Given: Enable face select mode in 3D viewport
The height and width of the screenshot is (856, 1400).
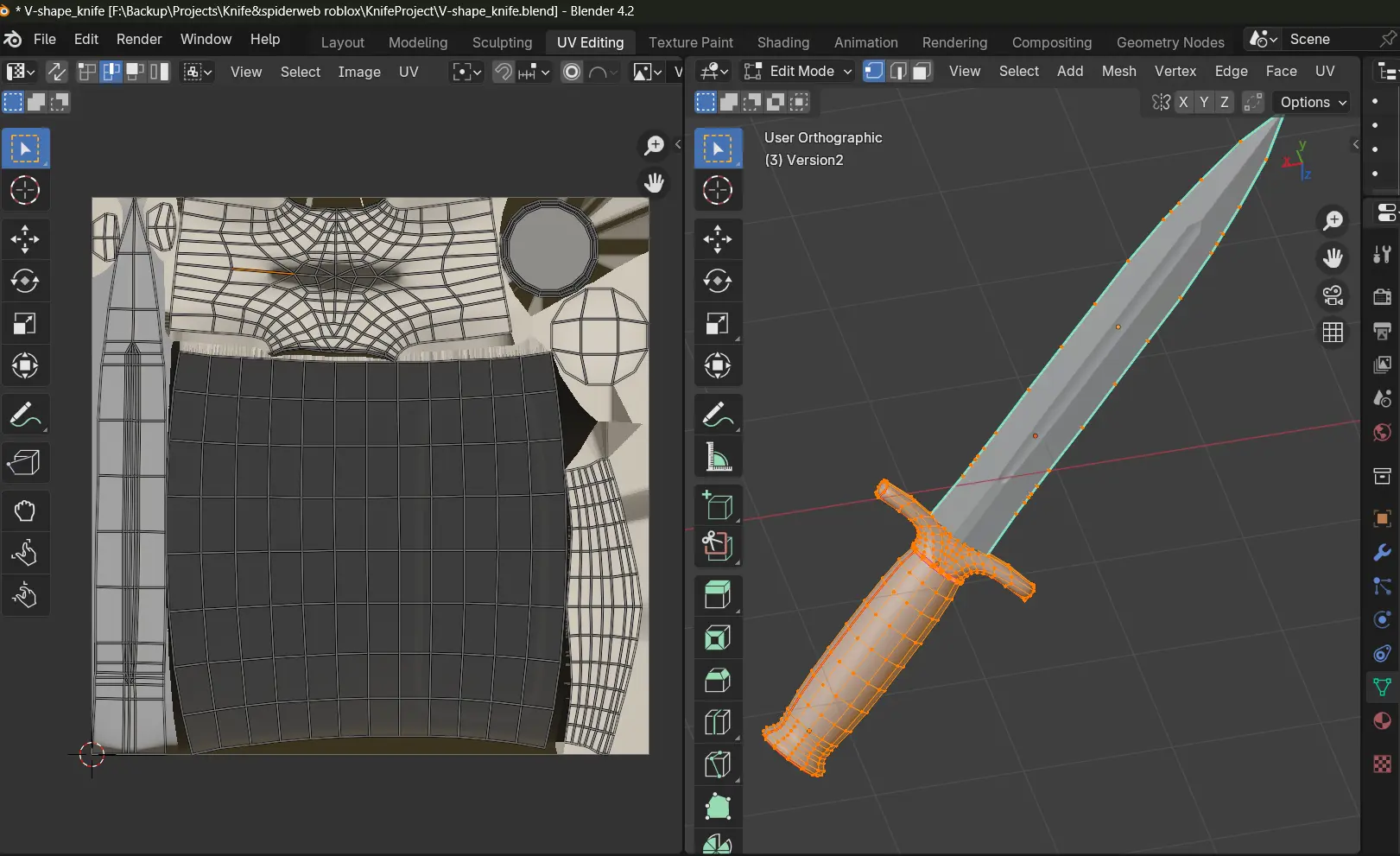Looking at the screenshot, I should click(x=922, y=71).
